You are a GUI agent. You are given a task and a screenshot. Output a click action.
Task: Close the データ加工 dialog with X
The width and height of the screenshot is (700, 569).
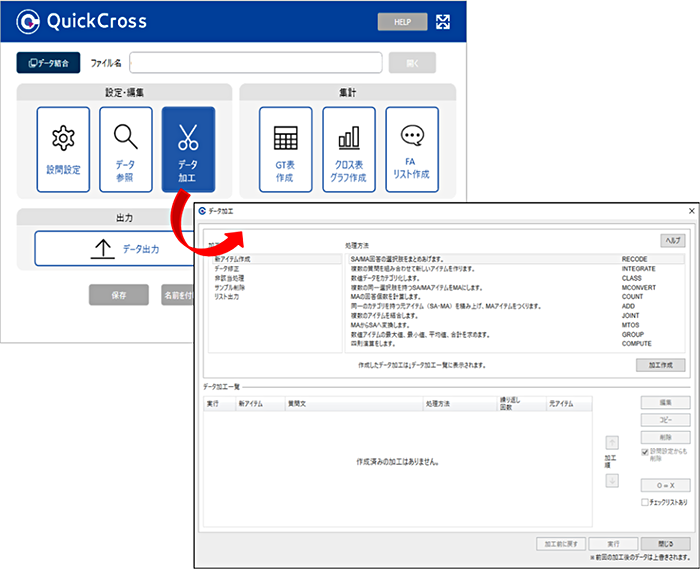(692, 211)
